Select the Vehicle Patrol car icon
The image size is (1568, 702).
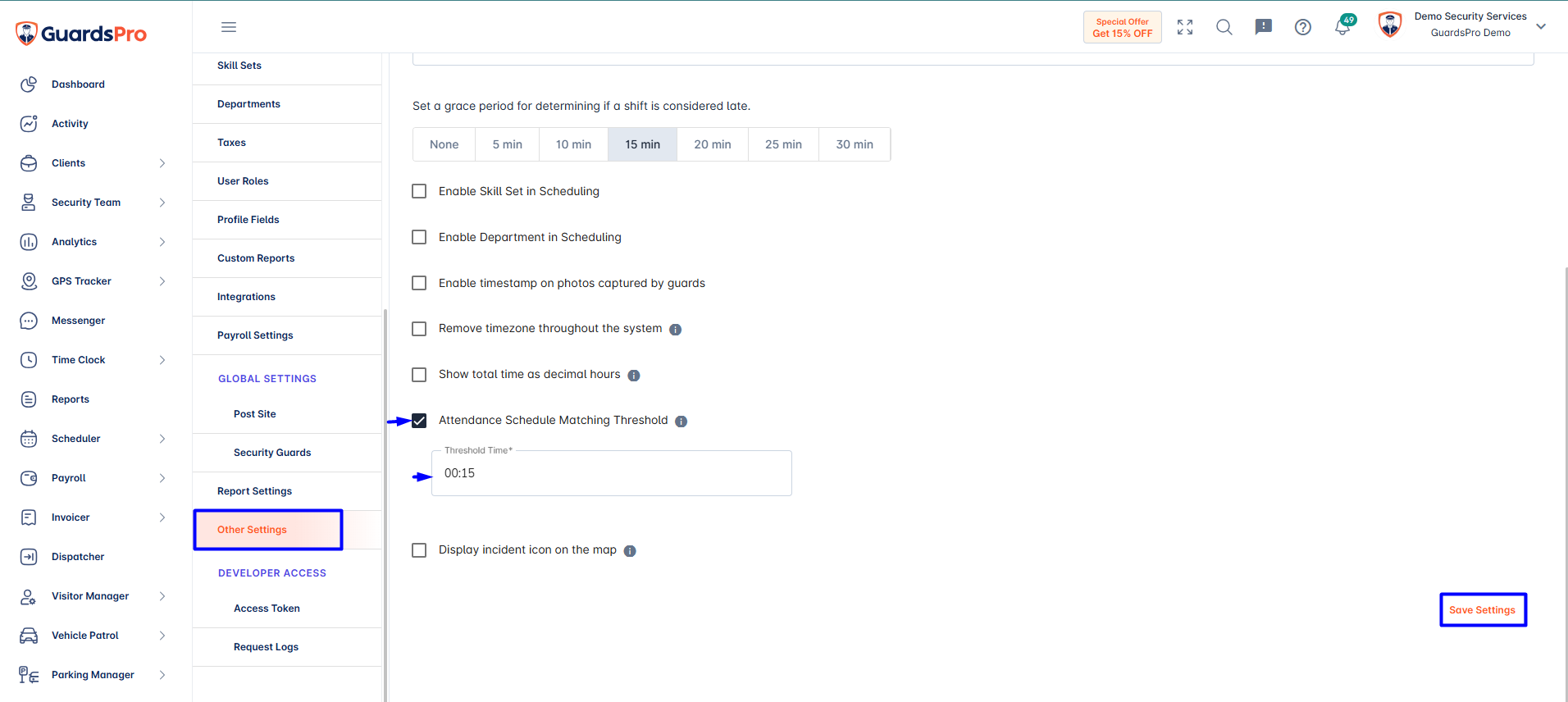(x=29, y=636)
